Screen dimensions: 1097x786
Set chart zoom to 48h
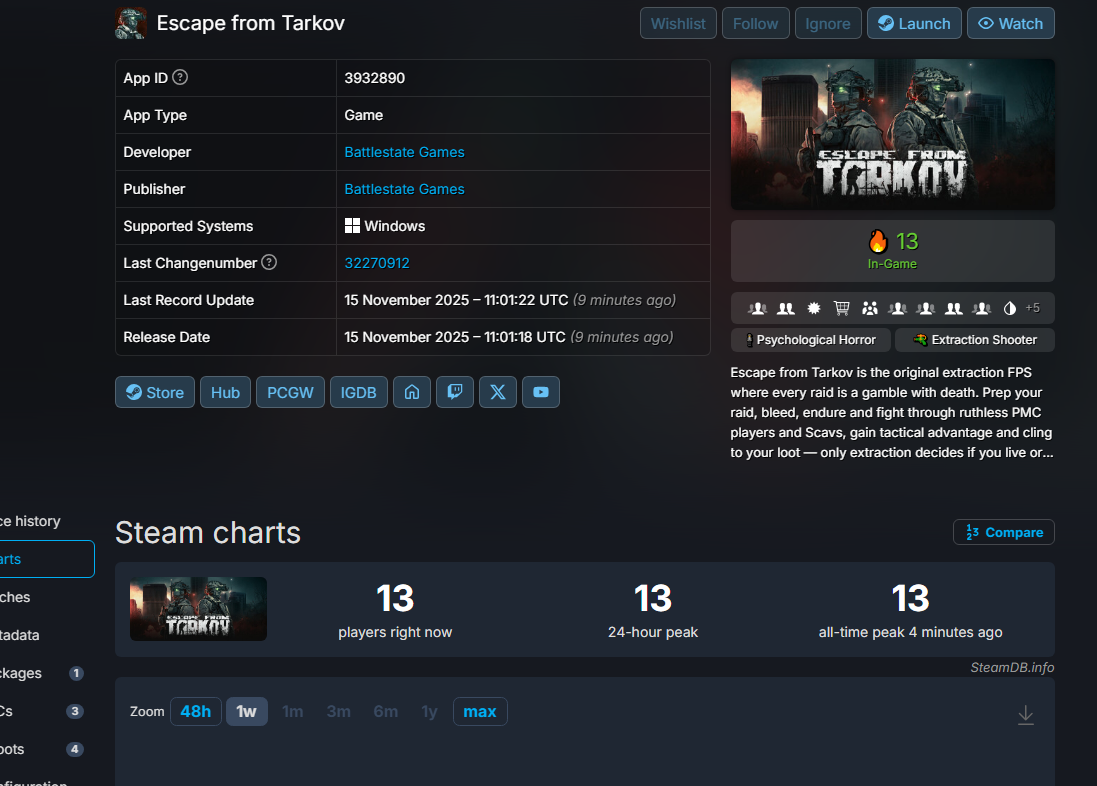(x=196, y=711)
